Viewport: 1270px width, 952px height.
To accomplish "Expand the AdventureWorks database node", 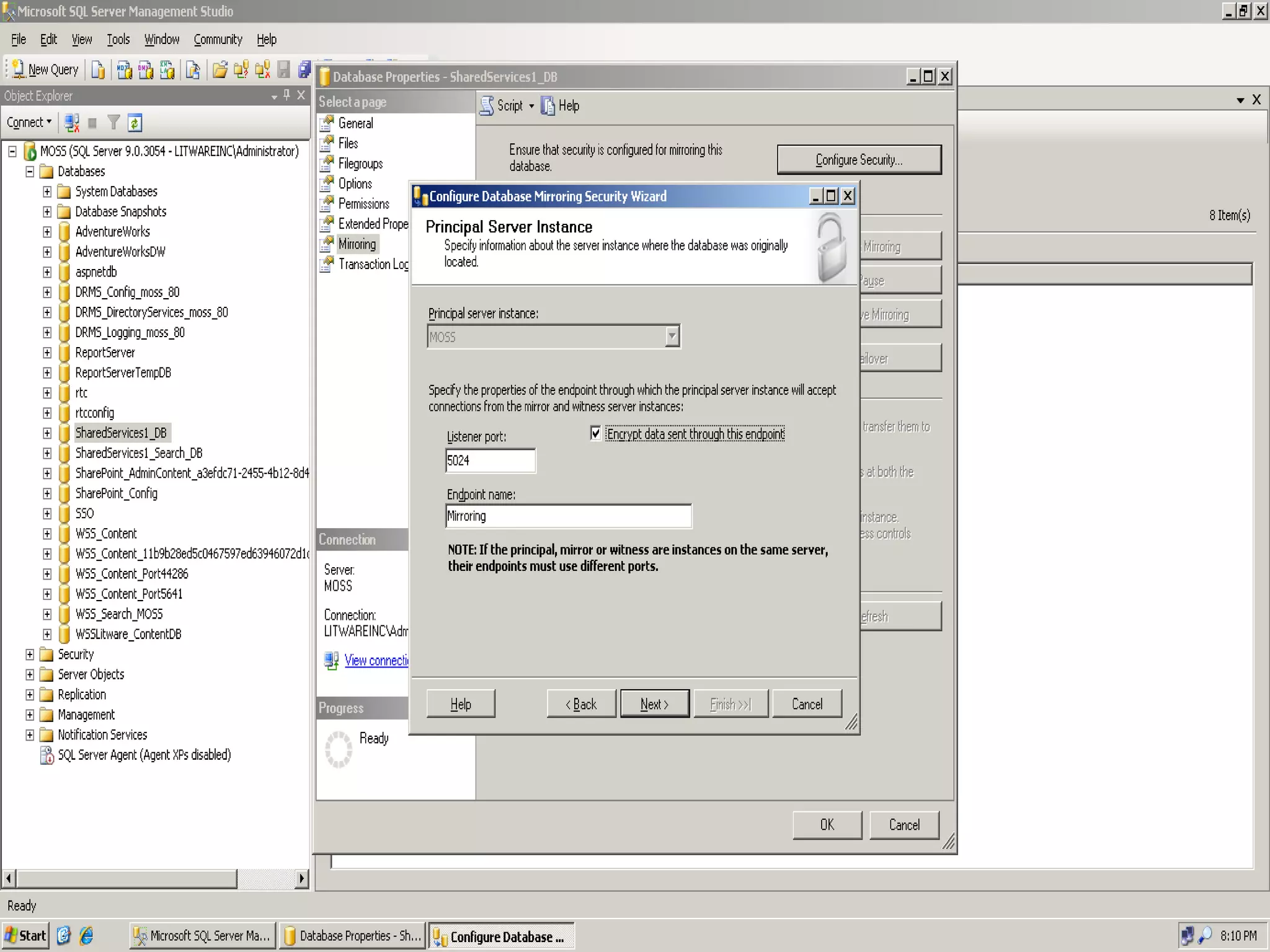I will click(x=47, y=232).
